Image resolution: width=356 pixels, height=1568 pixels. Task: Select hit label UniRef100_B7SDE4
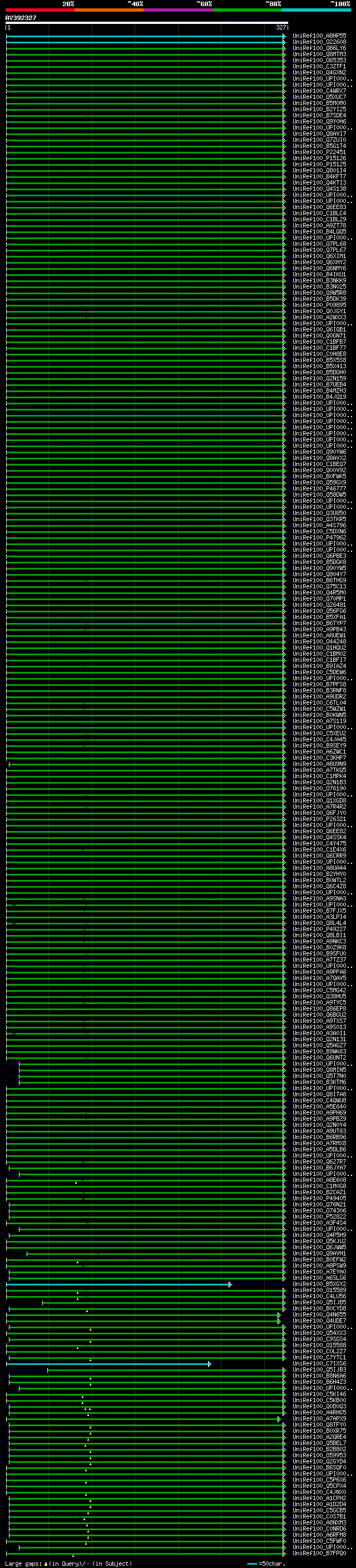[319, 116]
